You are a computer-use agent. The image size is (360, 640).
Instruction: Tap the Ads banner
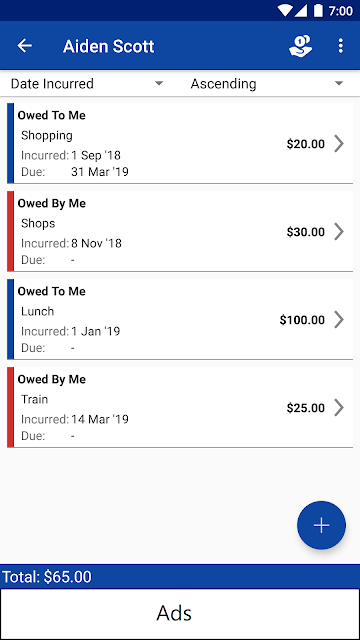pos(180,613)
